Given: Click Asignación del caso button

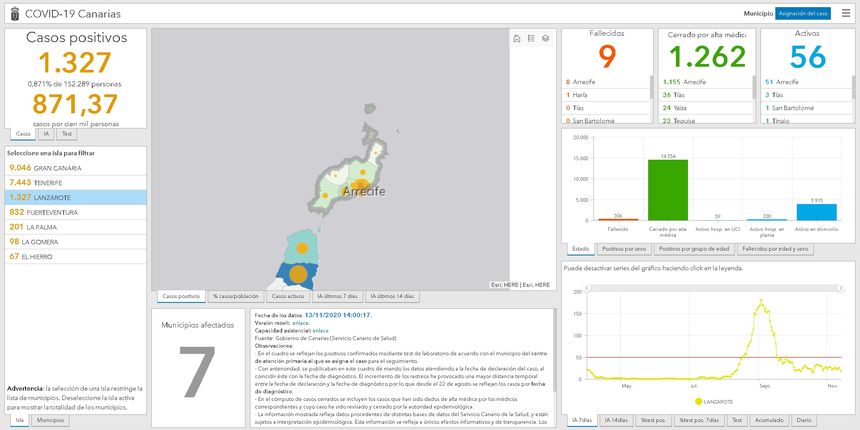Looking at the screenshot, I should point(803,14).
